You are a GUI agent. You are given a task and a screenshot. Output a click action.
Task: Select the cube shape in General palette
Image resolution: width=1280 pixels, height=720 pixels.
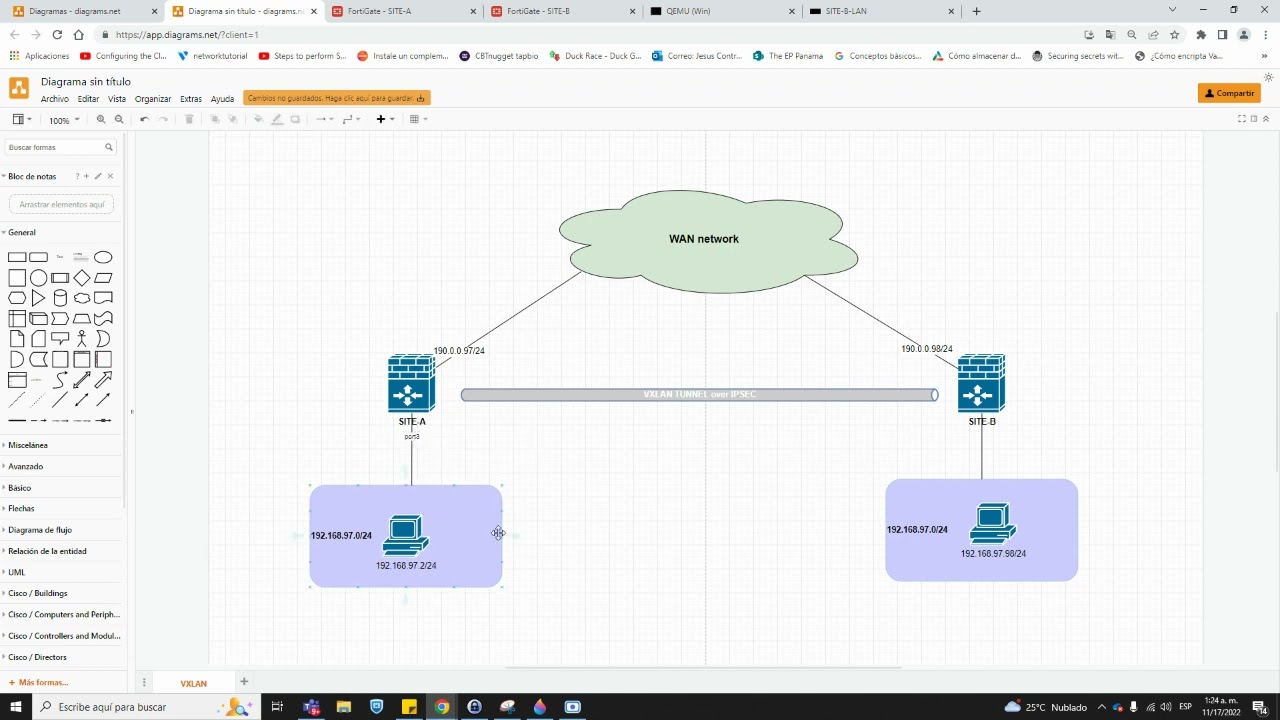38,318
